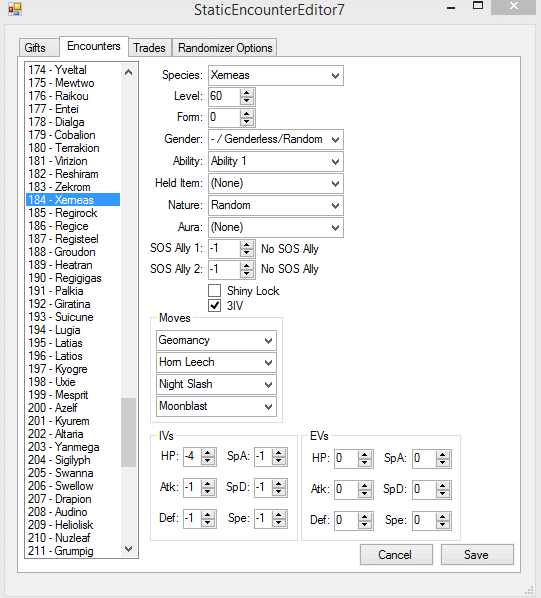Select 190 - Regigigas entry

point(73,278)
